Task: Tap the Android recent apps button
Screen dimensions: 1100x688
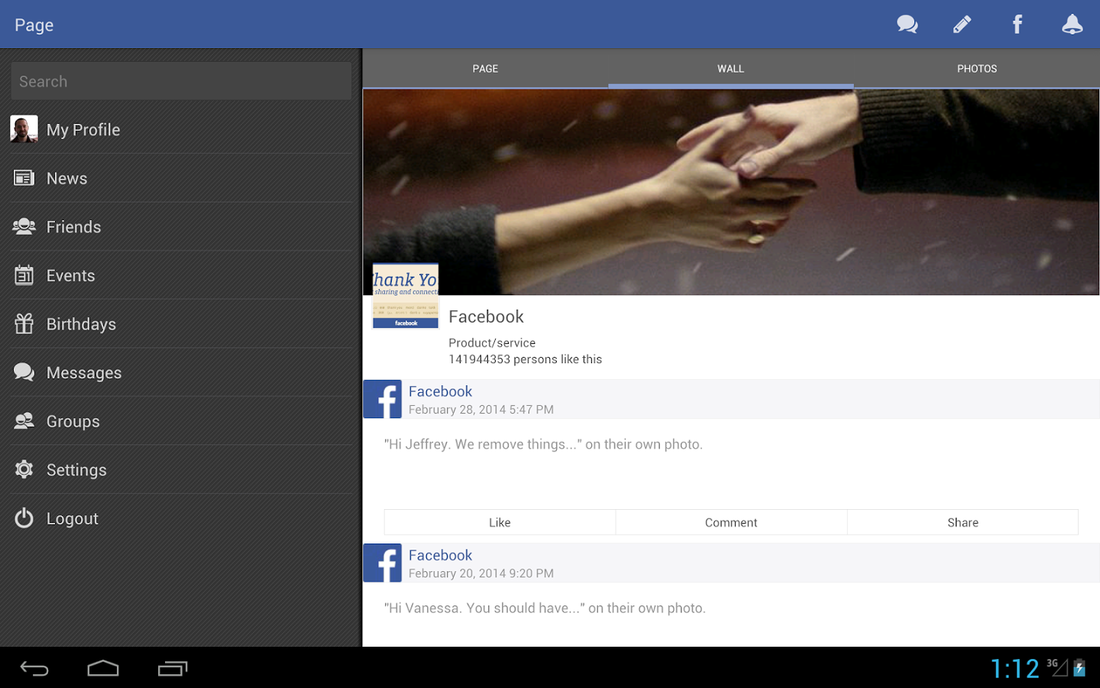Action: click(x=173, y=668)
